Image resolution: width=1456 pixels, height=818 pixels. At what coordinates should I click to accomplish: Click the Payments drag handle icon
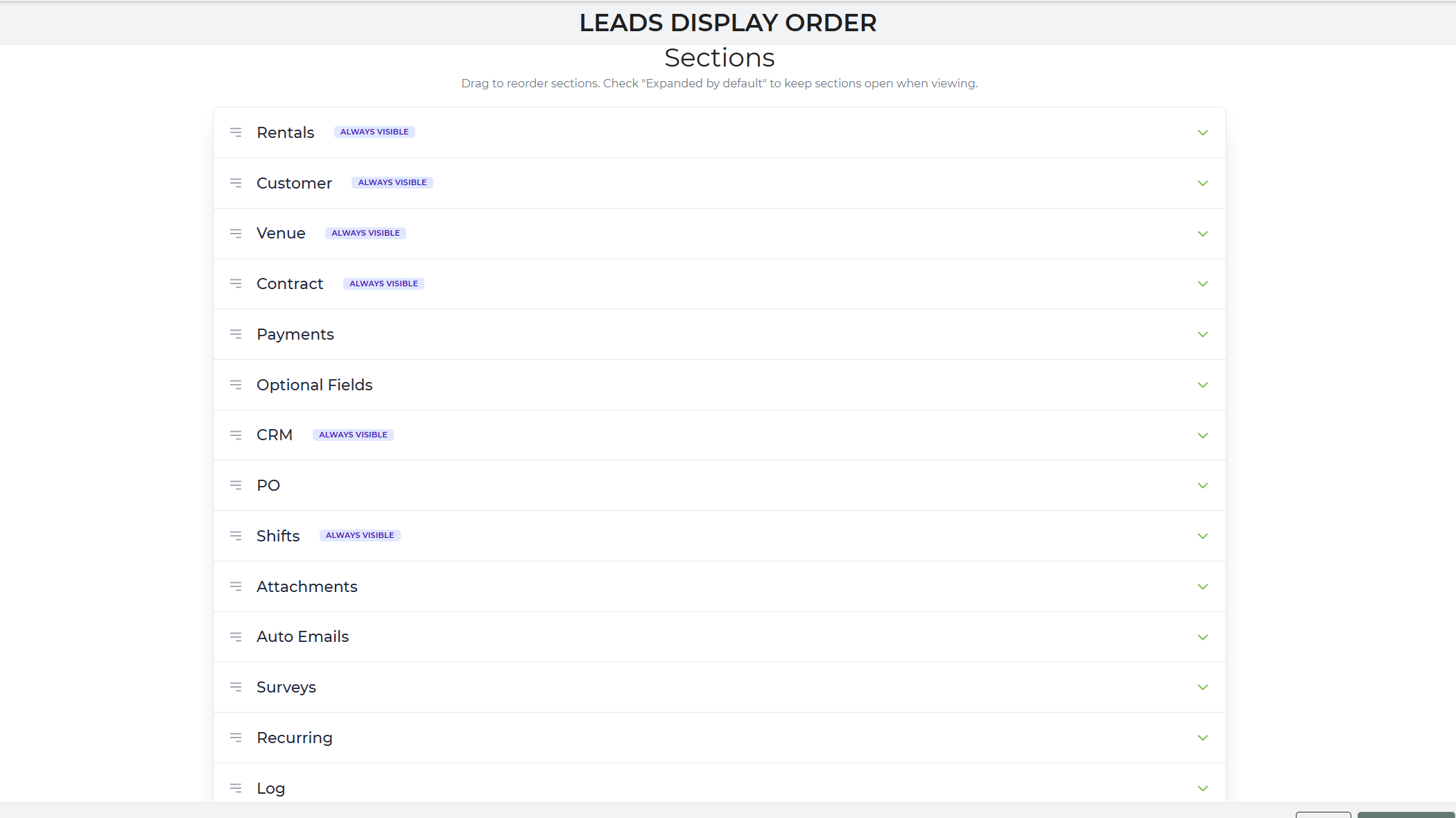coord(236,334)
